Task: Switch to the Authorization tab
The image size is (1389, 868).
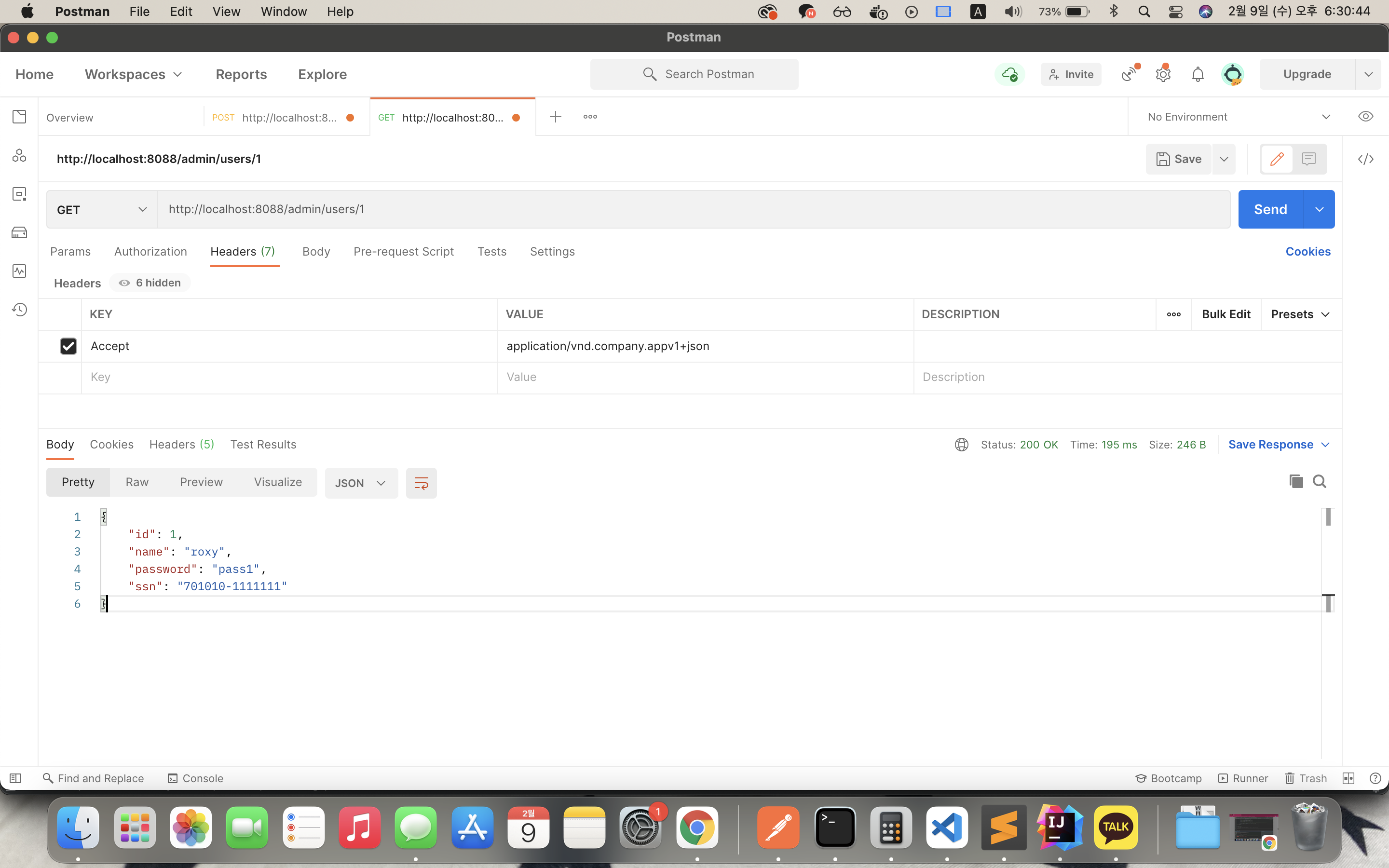Action: 150,251
